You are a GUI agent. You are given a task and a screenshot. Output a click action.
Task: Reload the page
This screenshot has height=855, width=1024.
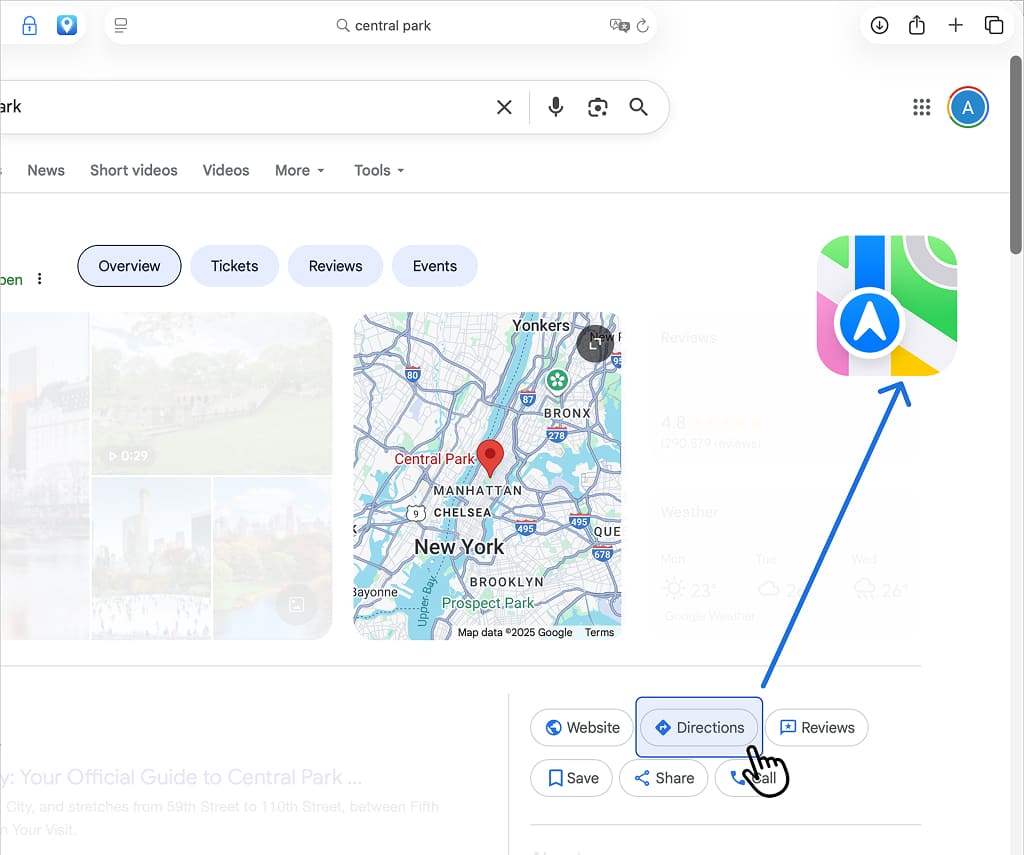pos(643,26)
